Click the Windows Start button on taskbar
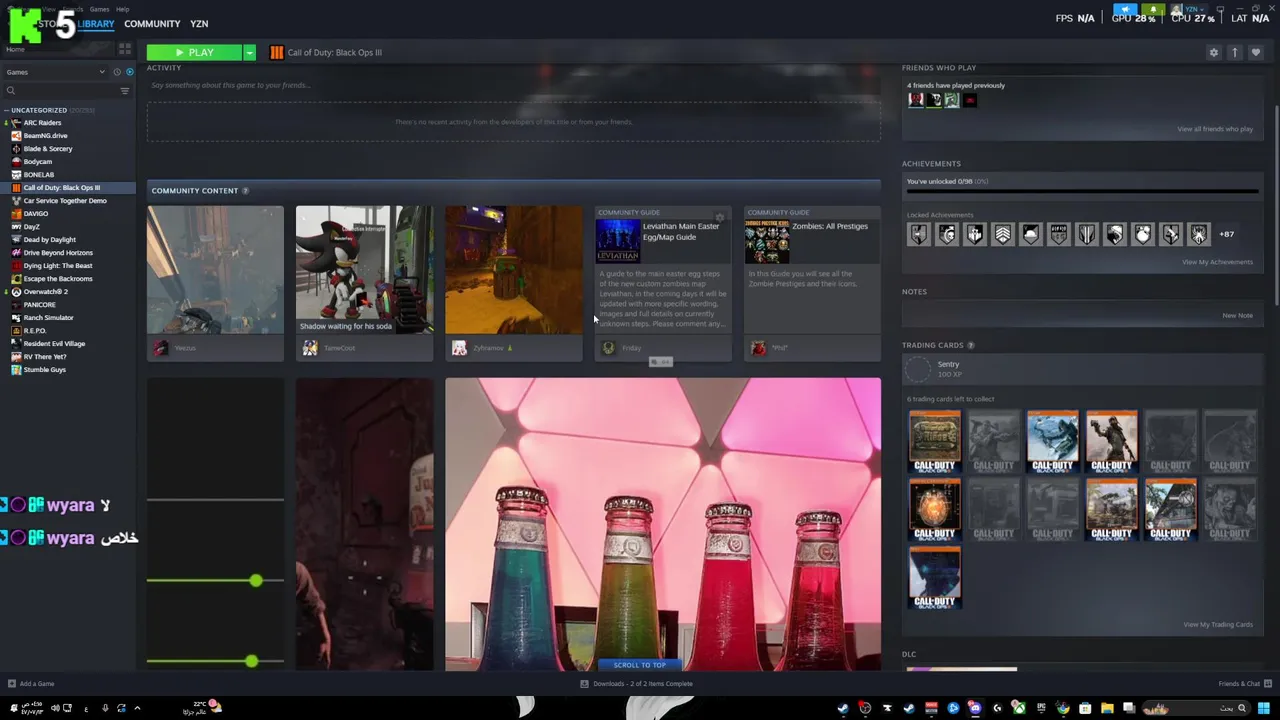The height and width of the screenshot is (720, 1280). tap(1264, 708)
